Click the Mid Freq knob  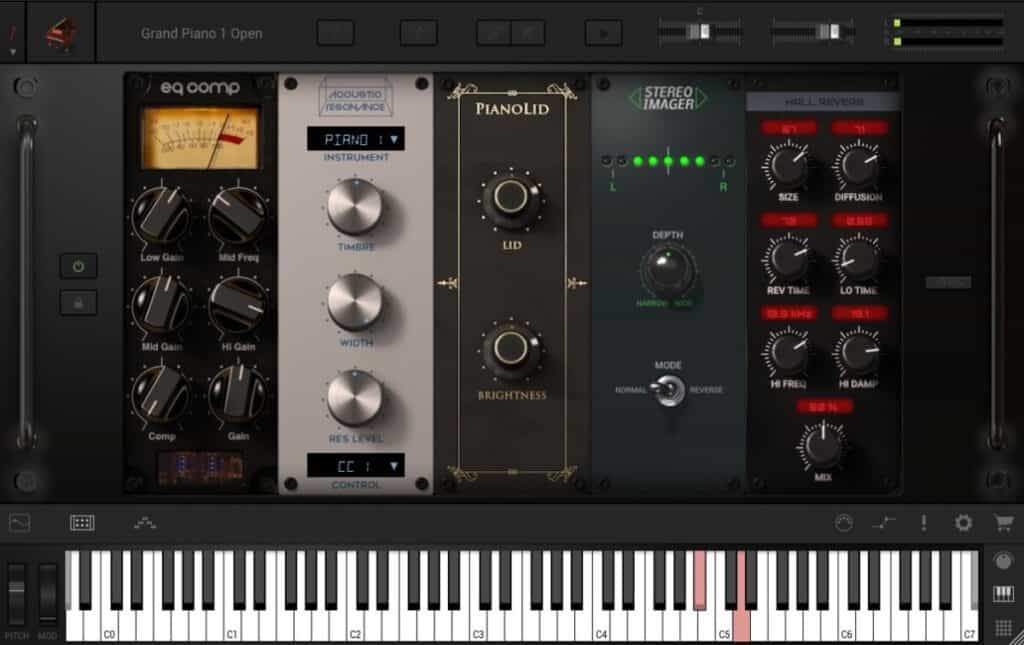pos(238,216)
